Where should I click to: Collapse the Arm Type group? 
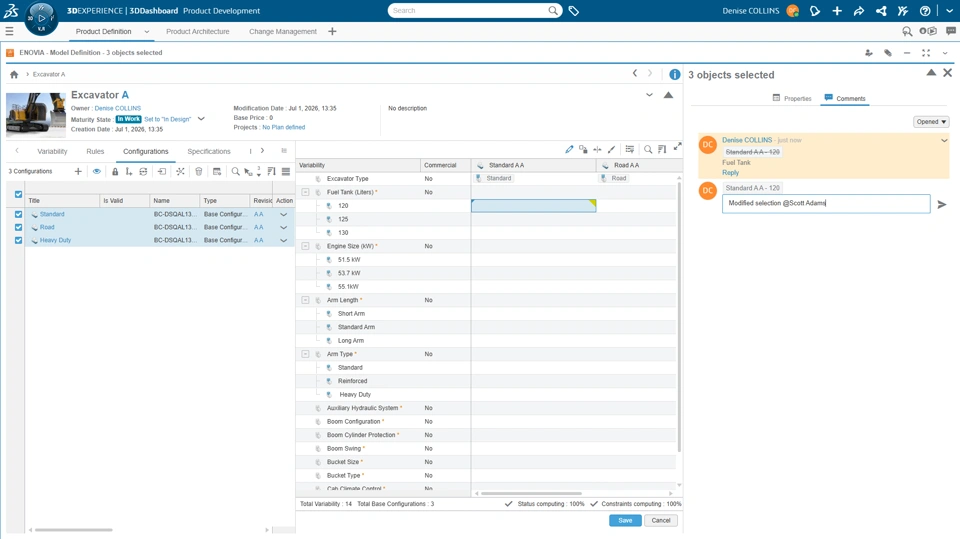pyautogui.click(x=305, y=354)
